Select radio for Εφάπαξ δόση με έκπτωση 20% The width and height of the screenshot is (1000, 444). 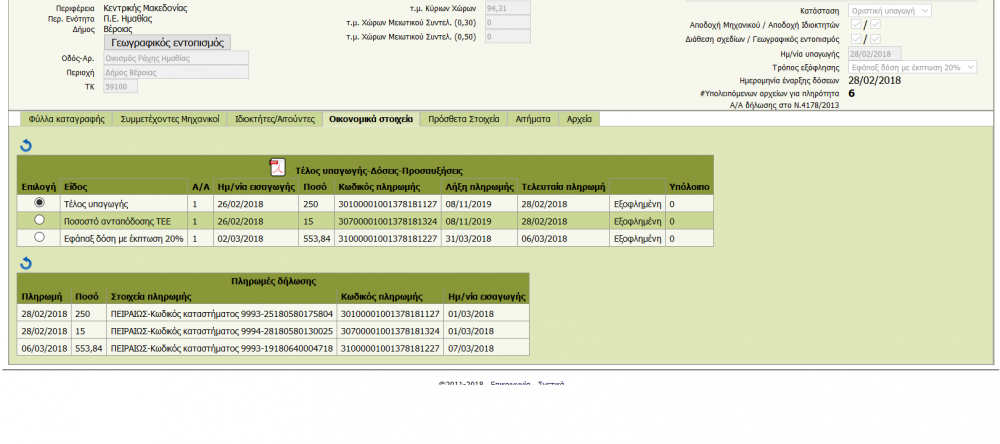point(40,238)
